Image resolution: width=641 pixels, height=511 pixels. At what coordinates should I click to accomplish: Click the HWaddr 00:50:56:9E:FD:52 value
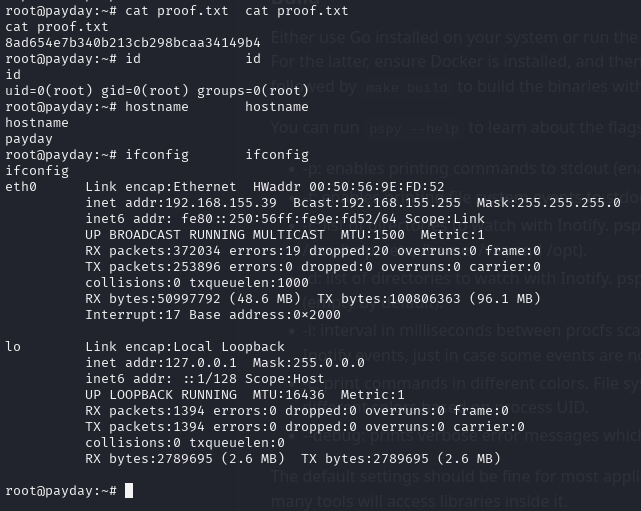click(x=348, y=187)
